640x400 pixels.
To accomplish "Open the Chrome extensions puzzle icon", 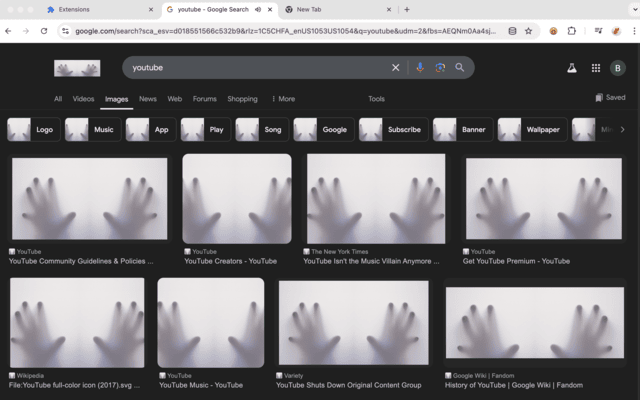I will coord(572,31).
